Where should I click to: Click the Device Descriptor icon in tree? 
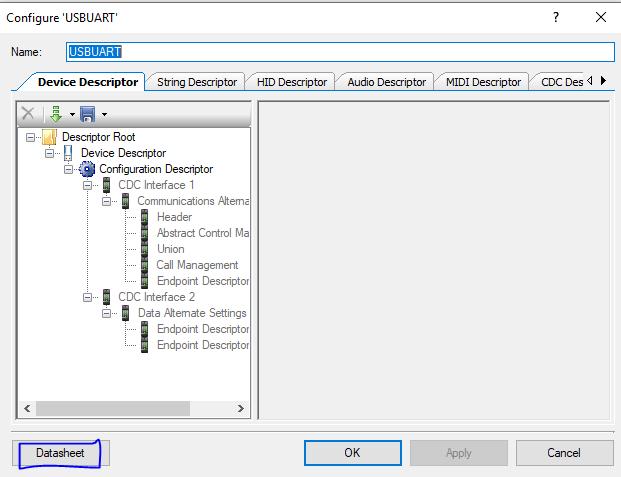coord(69,153)
